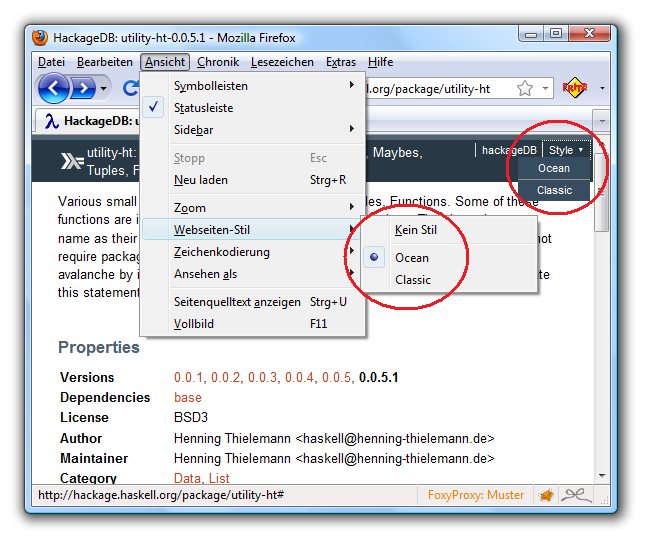The height and width of the screenshot is (546, 645).
Task: Expand the Zoom submenu
Action: pos(253,208)
